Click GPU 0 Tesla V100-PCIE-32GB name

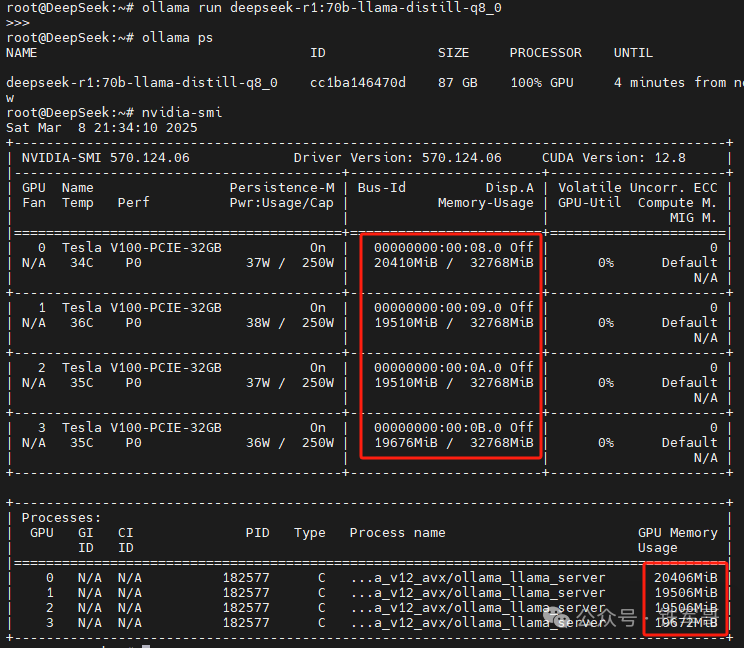(x=142, y=248)
